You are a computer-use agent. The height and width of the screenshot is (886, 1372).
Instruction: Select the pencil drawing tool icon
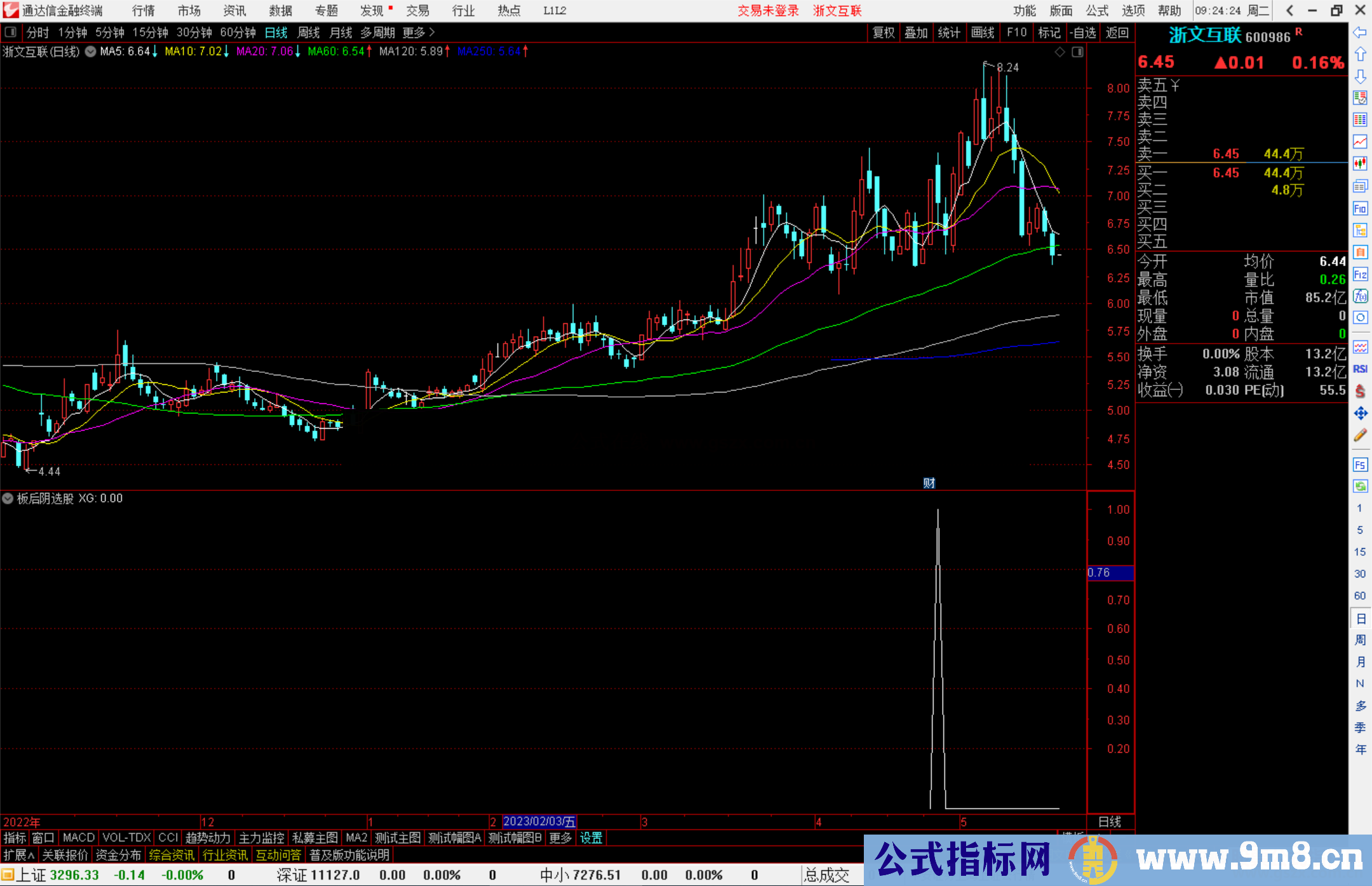[x=1360, y=436]
